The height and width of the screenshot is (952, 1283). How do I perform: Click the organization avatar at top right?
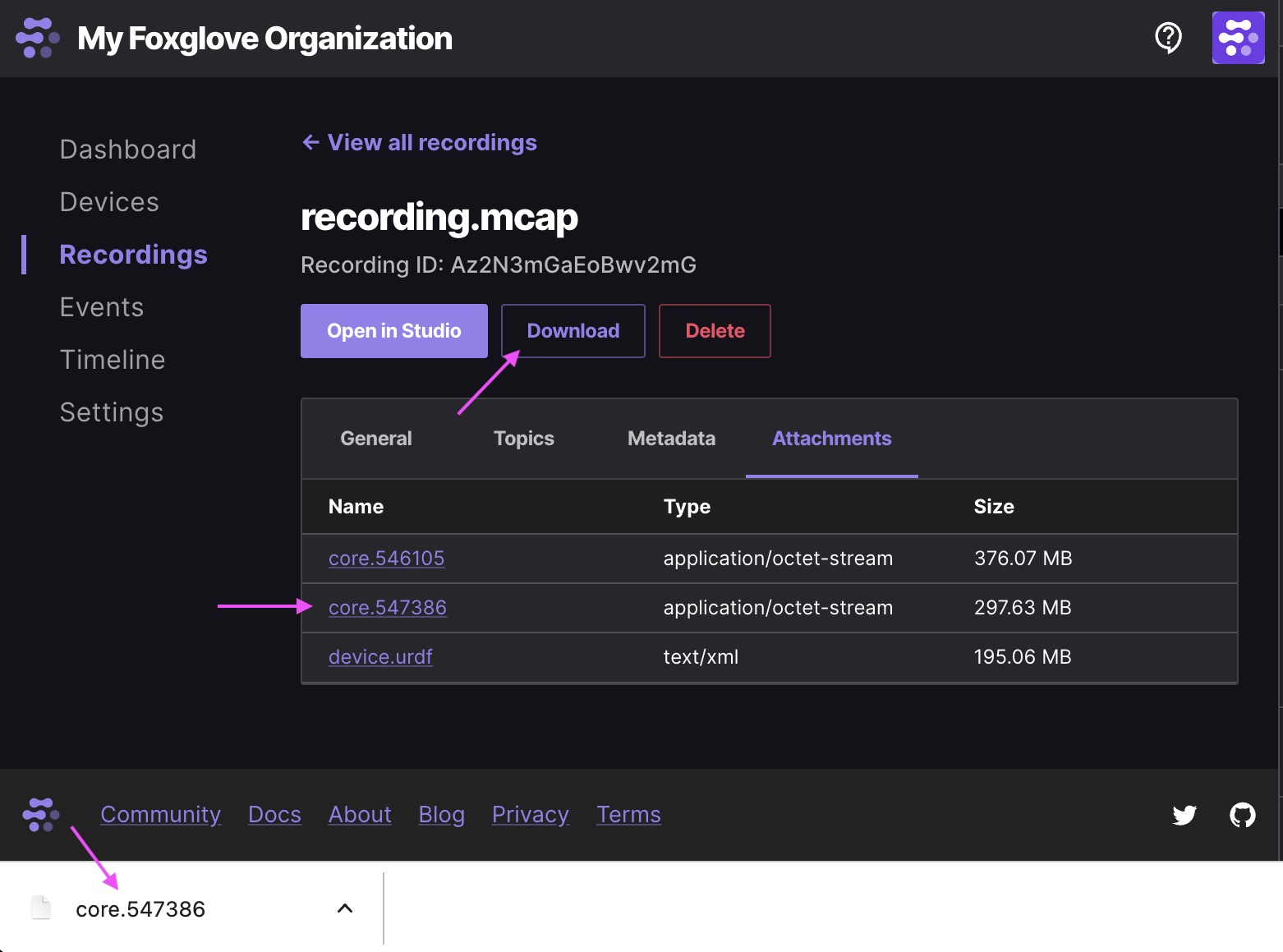pos(1239,38)
